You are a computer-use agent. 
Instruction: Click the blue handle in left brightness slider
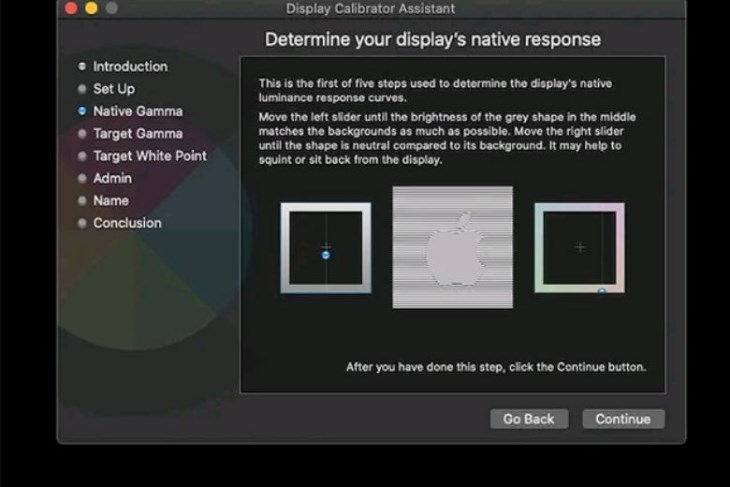click(326, 255)
